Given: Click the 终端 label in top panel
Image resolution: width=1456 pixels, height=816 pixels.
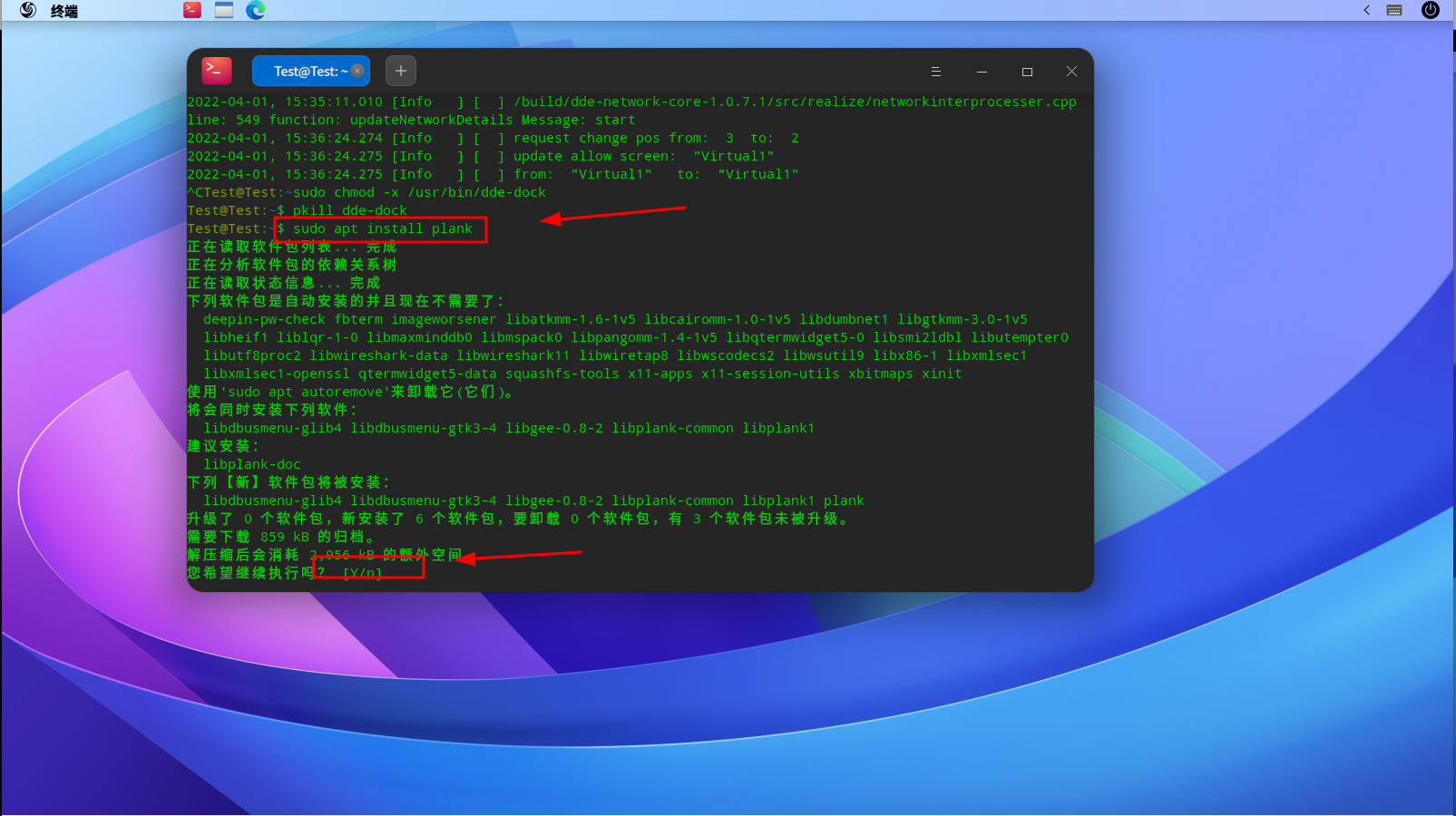Looking at the screenshot, I should (64, 11).
